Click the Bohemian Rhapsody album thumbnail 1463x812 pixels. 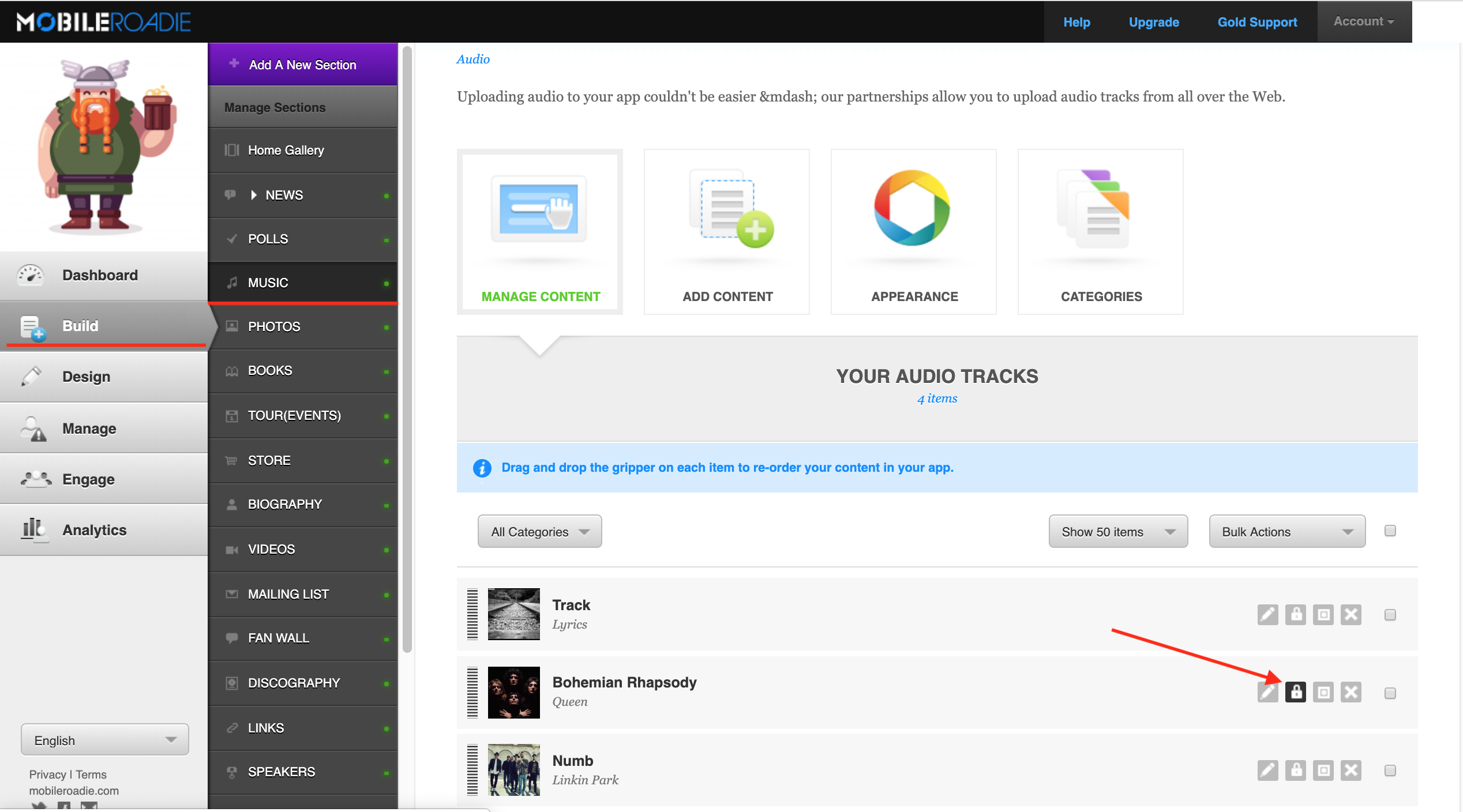[513, 692]
